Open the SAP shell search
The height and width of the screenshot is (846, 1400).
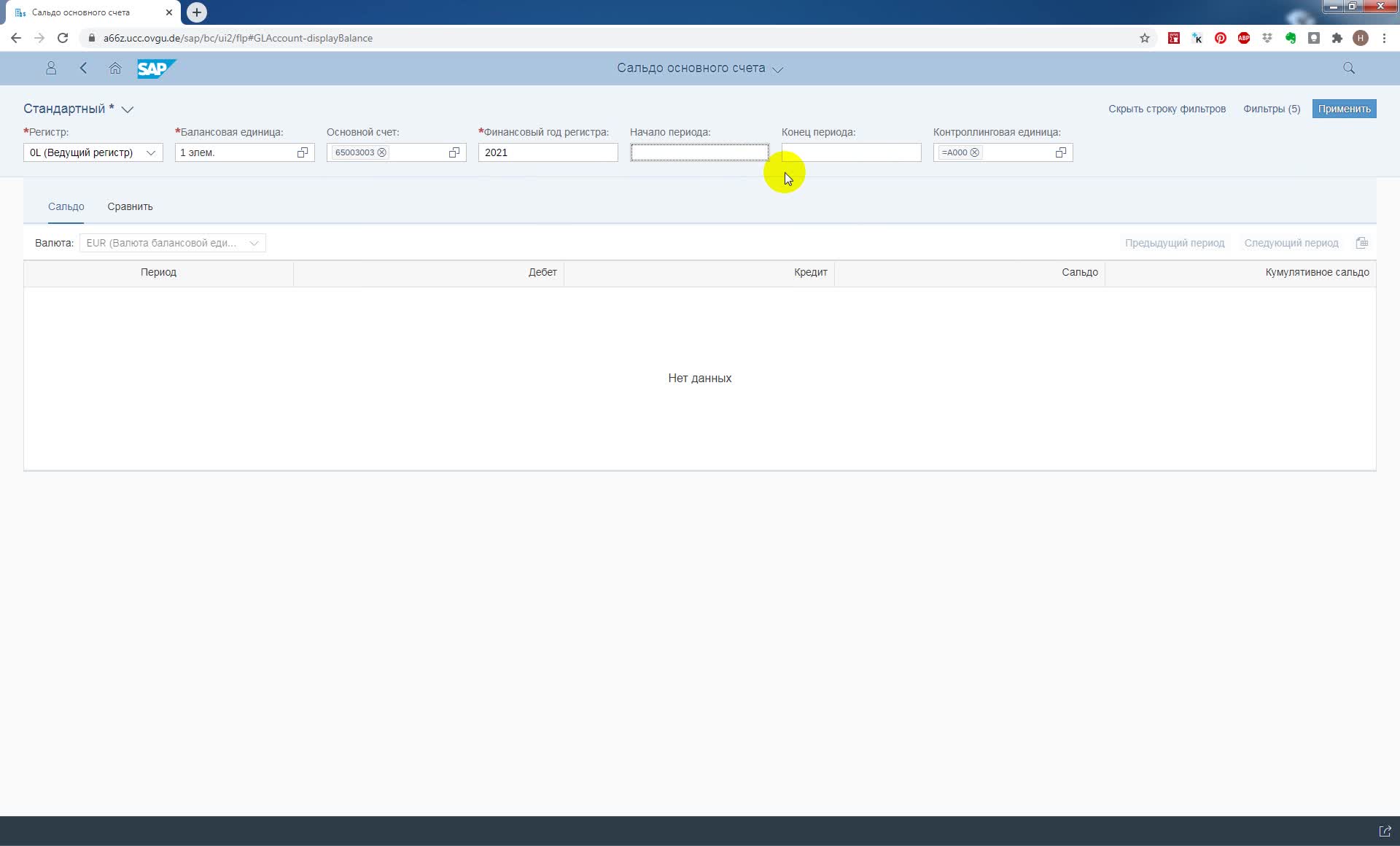click(x=1349, y=68)
